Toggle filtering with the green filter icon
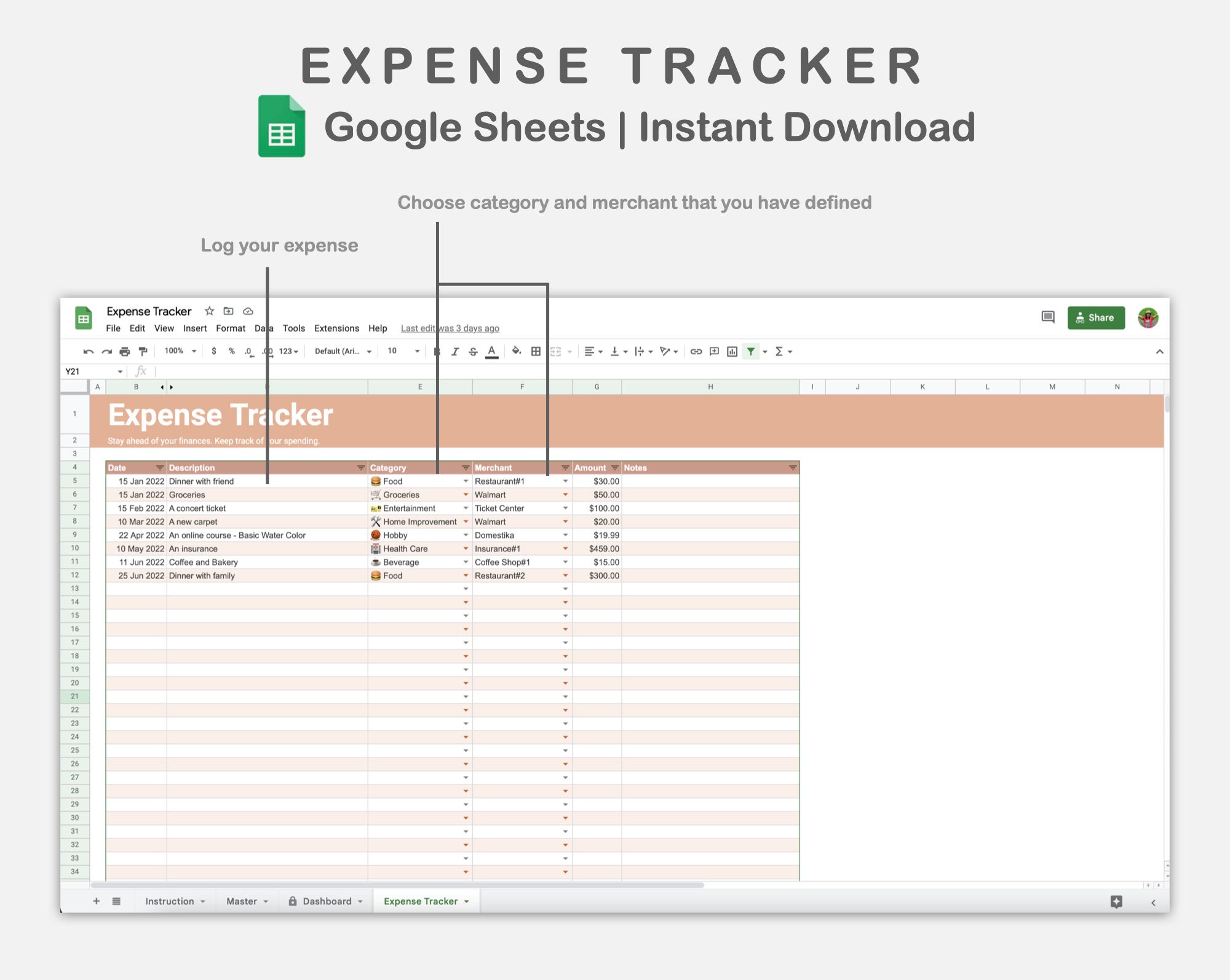The height and width of the screenshot is (980, 1230). pos(751,351)
